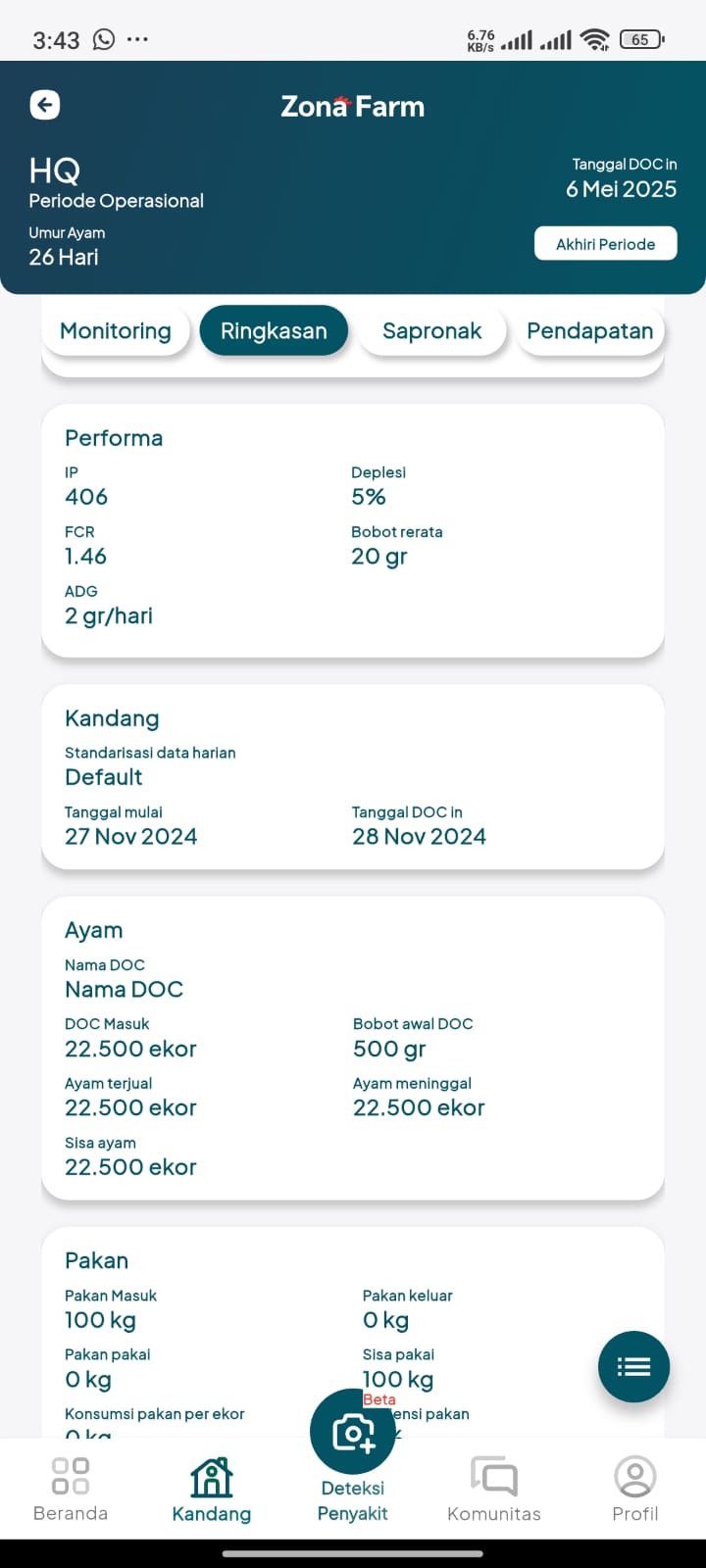Tap the Nama DOC value in Ayam card
The width and height of the screenshot is (706, 1568).
[x=125, y=990]
